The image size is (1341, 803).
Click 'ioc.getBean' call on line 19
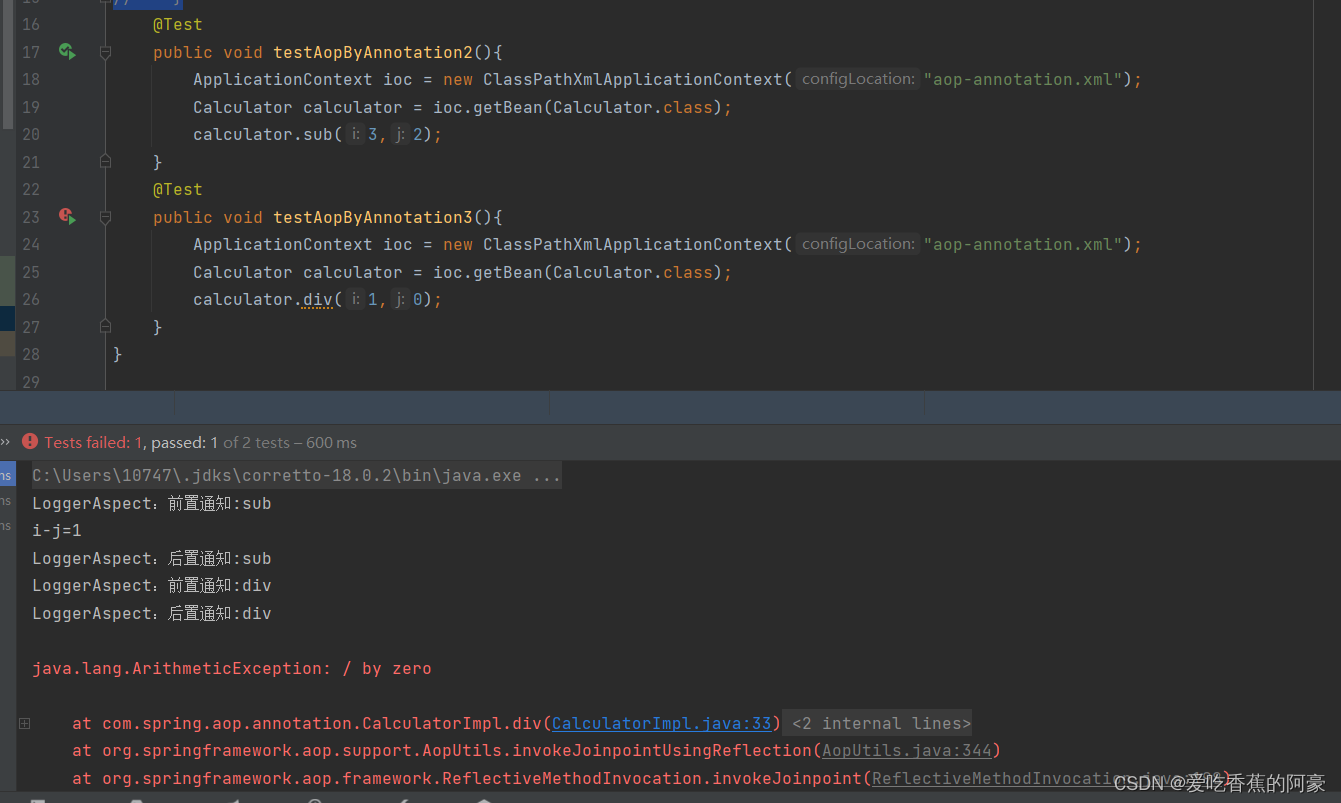tap(487, 107)
